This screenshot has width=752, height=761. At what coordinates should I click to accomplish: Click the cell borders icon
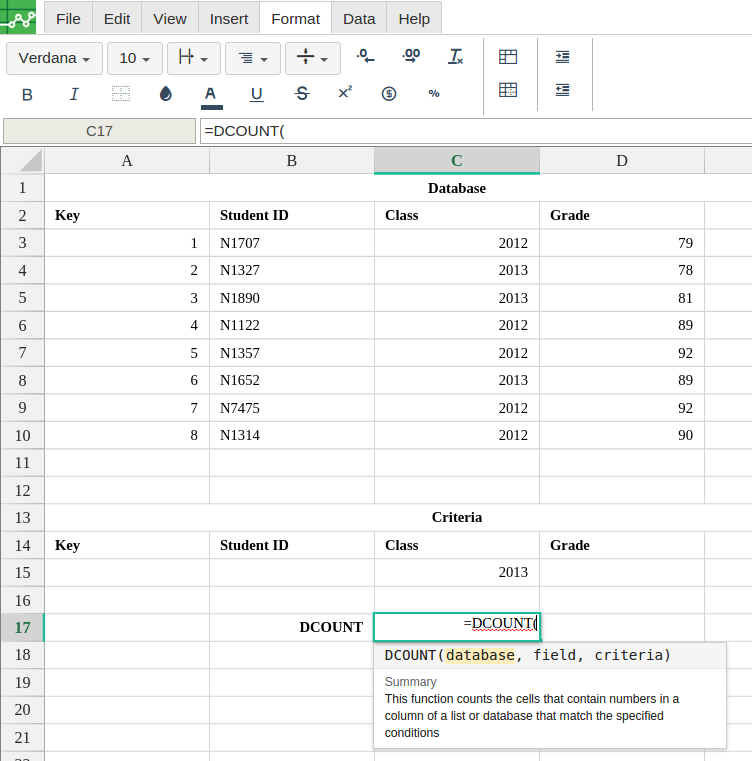click(x=120, y=94)
